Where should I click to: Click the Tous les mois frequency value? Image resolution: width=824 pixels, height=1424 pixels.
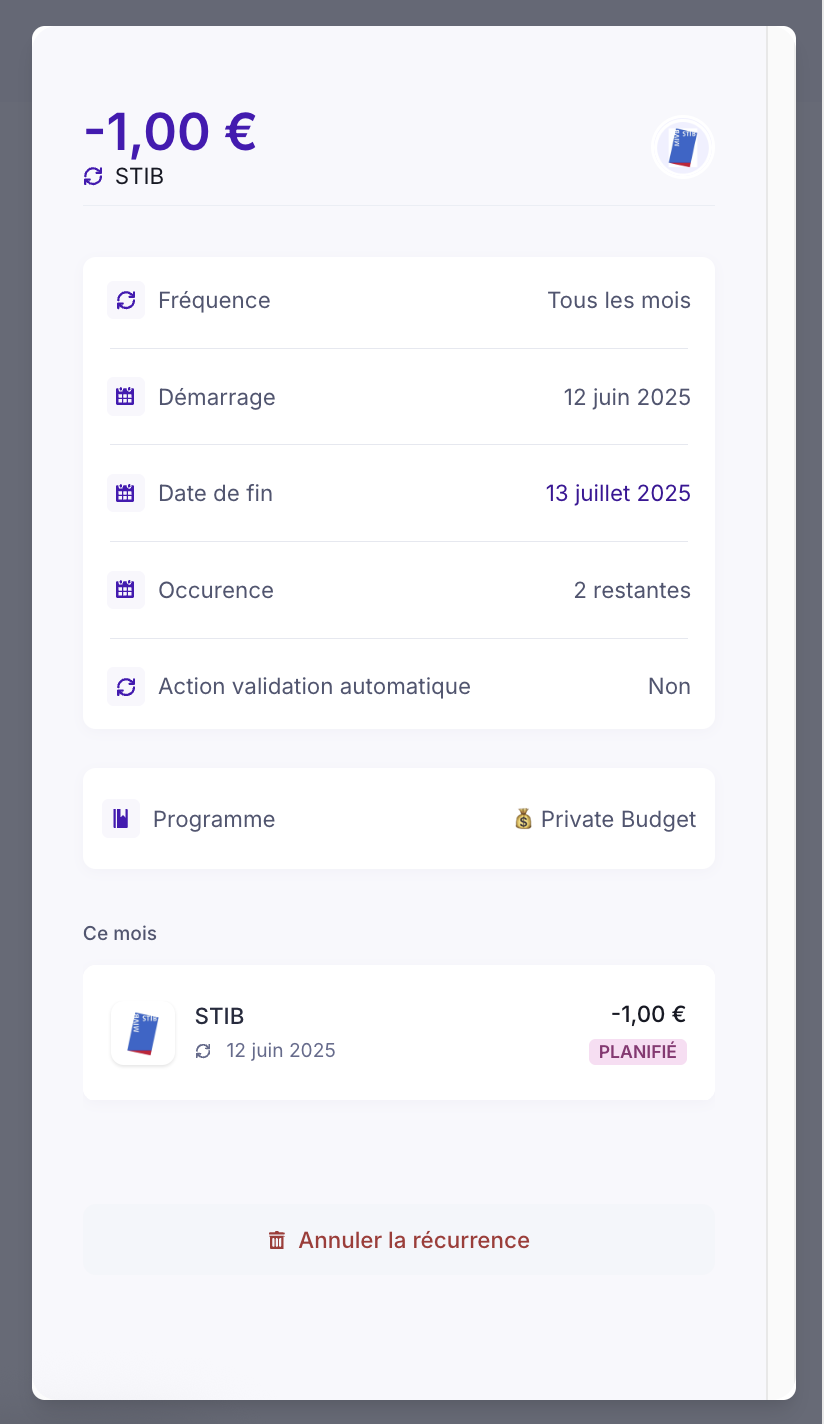point(619,300)
